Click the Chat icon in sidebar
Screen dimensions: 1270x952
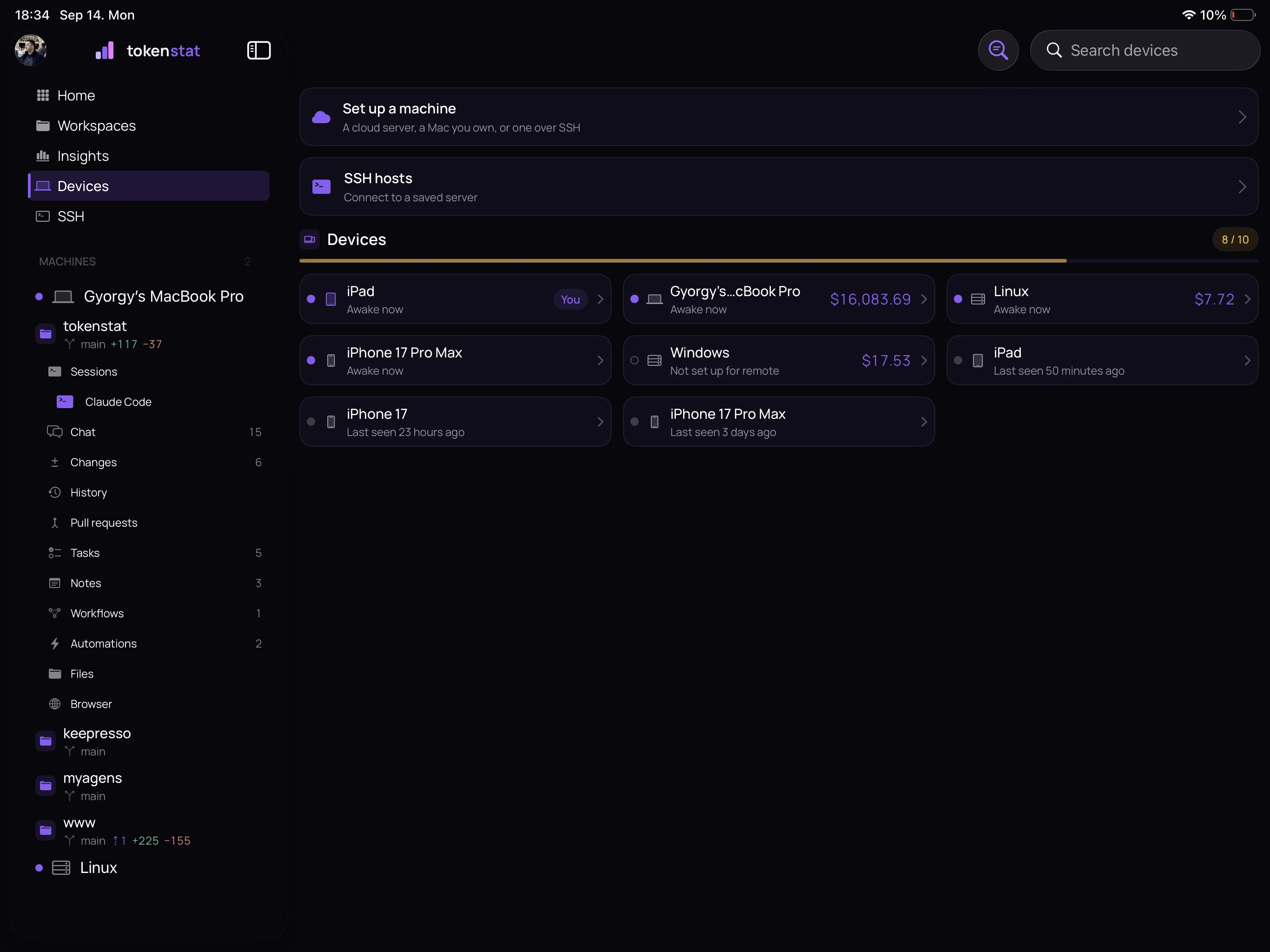tap(54, 432)
